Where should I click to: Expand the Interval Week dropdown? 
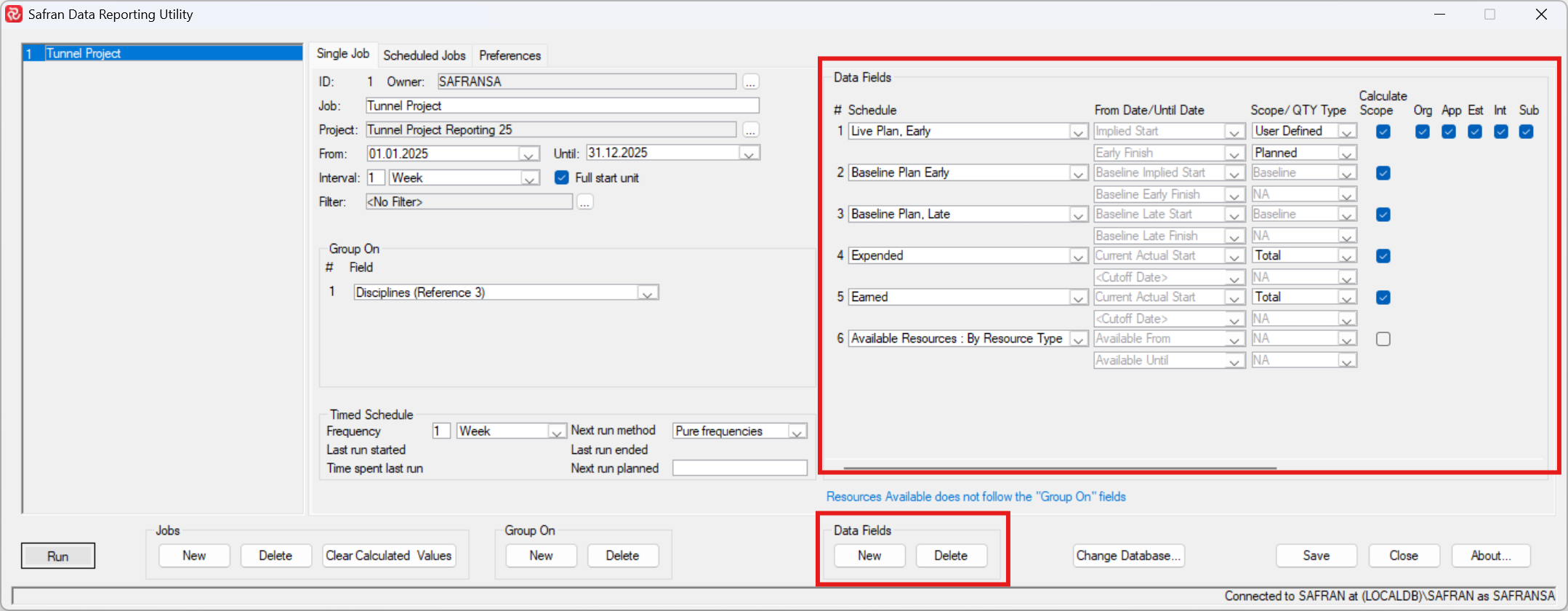[x=531, y=178]
